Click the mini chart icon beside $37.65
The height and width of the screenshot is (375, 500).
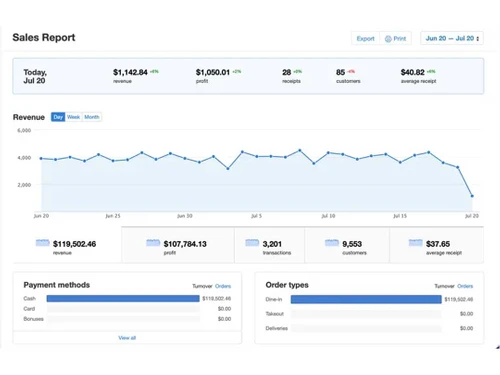click(x=415, y=243)
